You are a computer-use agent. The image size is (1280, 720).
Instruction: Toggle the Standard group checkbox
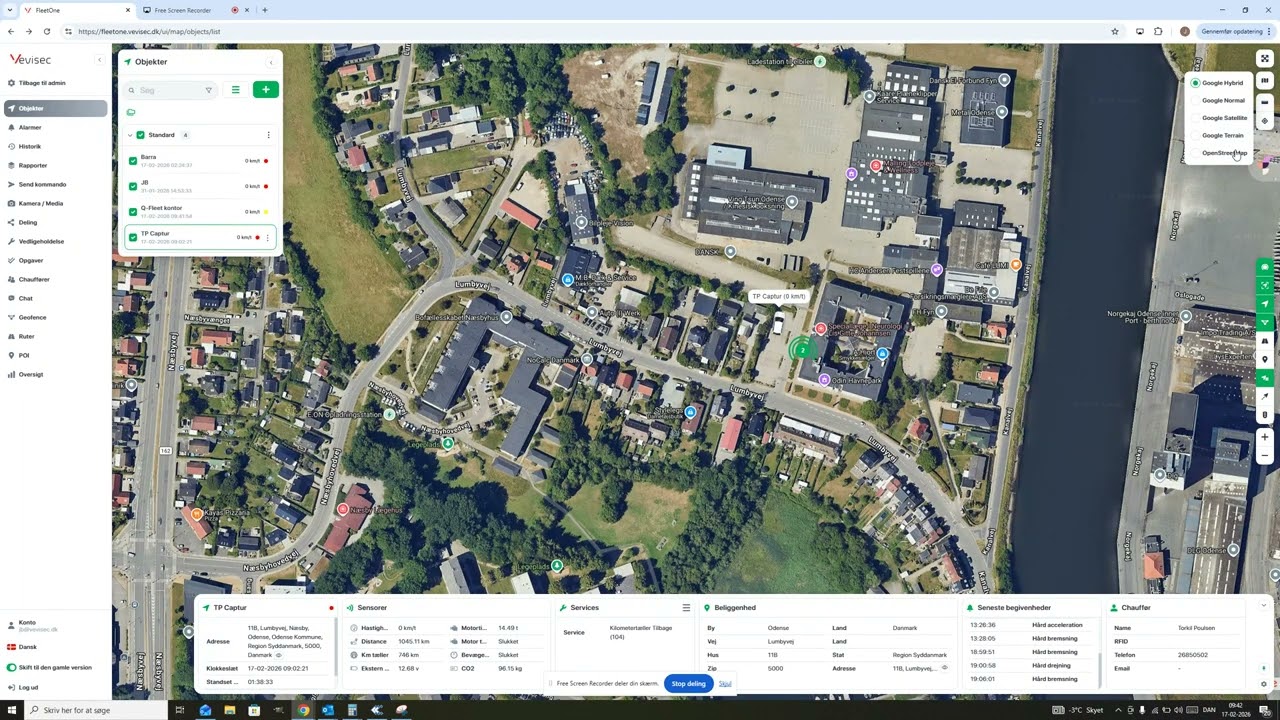(x=140, y=135)
